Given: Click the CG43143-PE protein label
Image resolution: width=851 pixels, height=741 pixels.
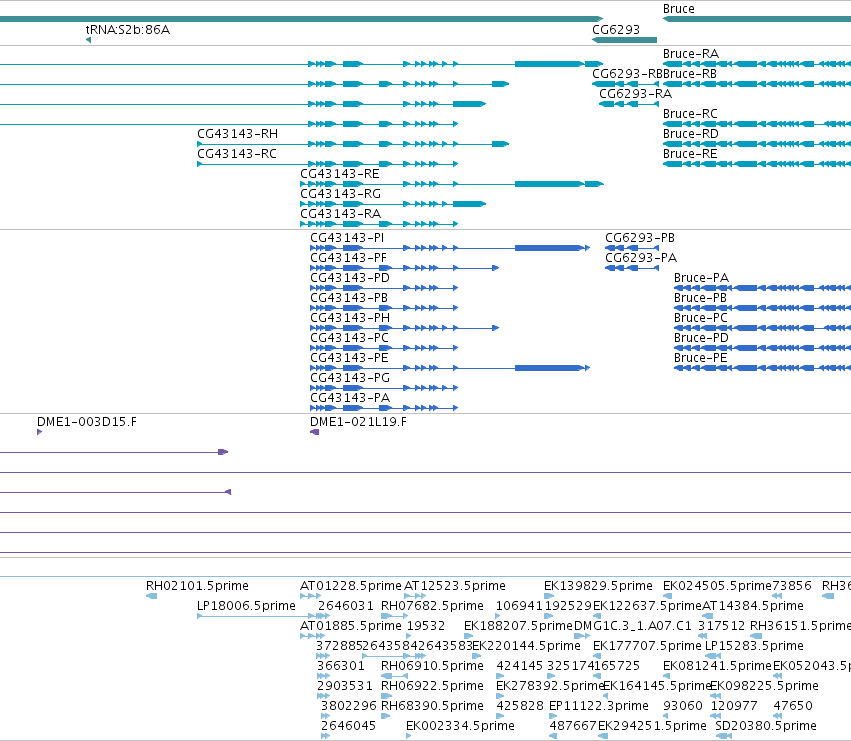Looking at the screenshot, I should (x=349, y=359).
